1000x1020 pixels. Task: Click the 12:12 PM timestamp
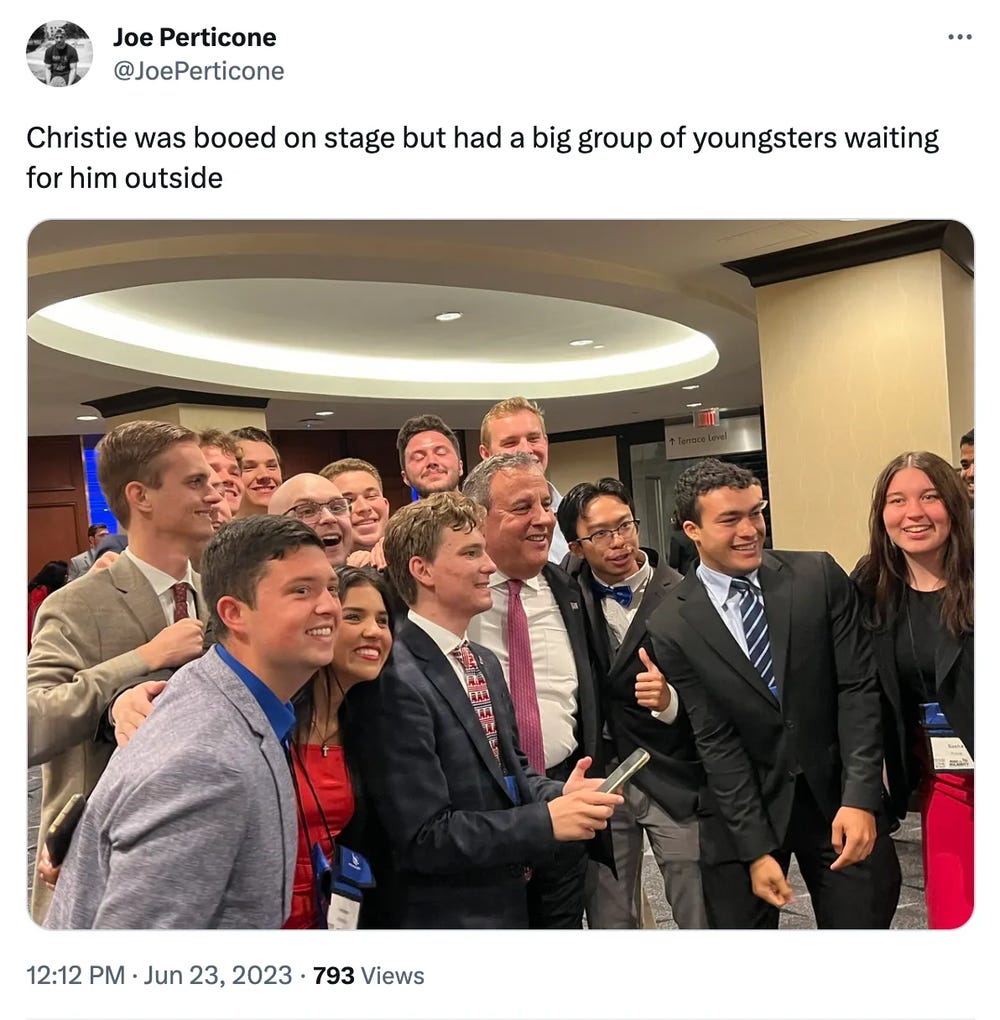click(x=75, y=975)
